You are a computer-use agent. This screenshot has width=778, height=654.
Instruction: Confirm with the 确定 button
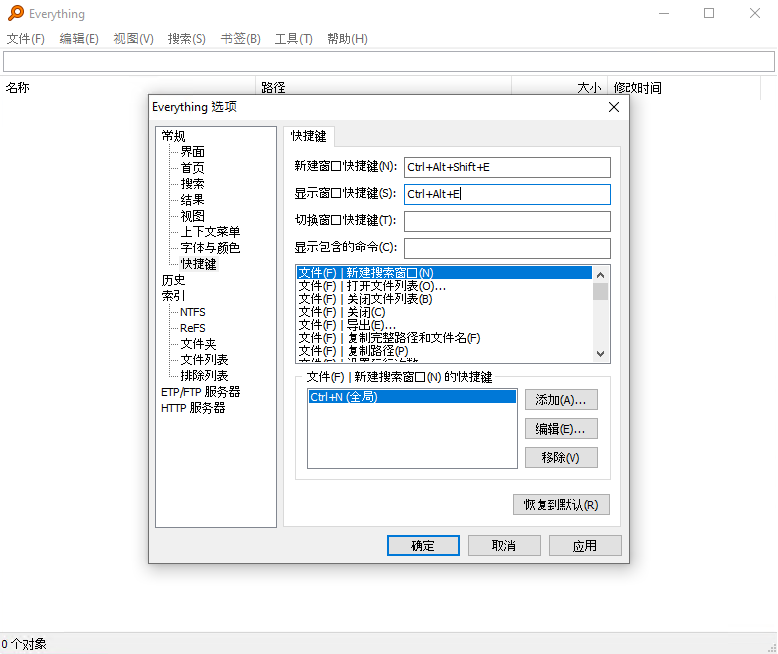point(423,546)
